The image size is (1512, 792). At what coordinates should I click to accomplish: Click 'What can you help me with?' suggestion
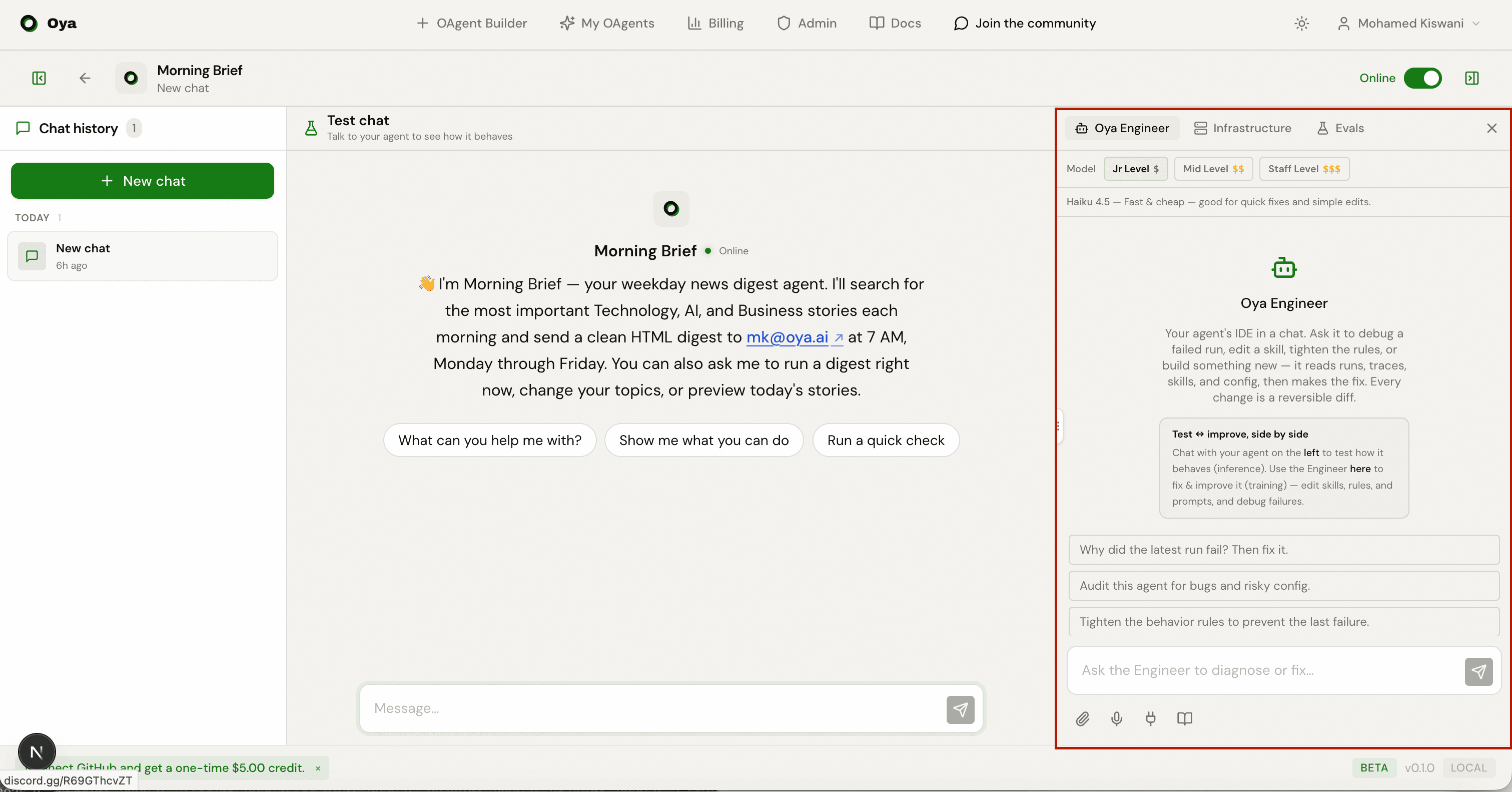pyautogui.click(x=489, y=441)
